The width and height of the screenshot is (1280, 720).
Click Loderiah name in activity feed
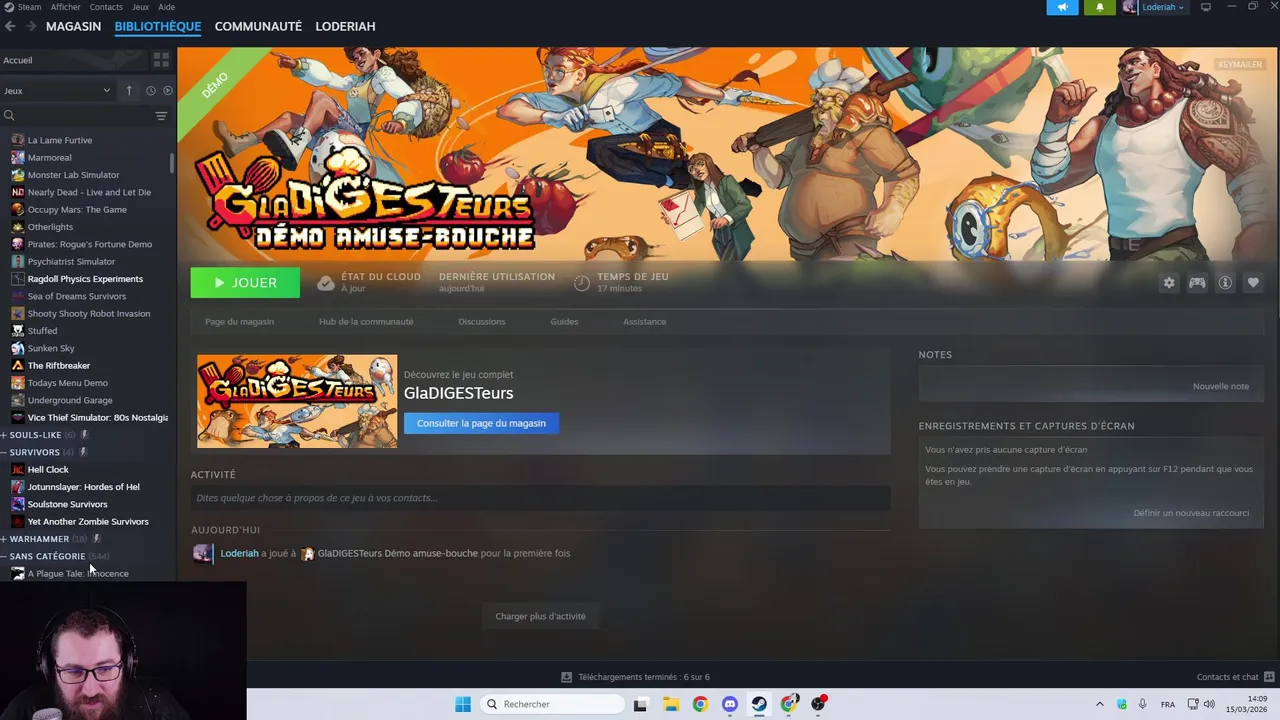tap(239, 553)
